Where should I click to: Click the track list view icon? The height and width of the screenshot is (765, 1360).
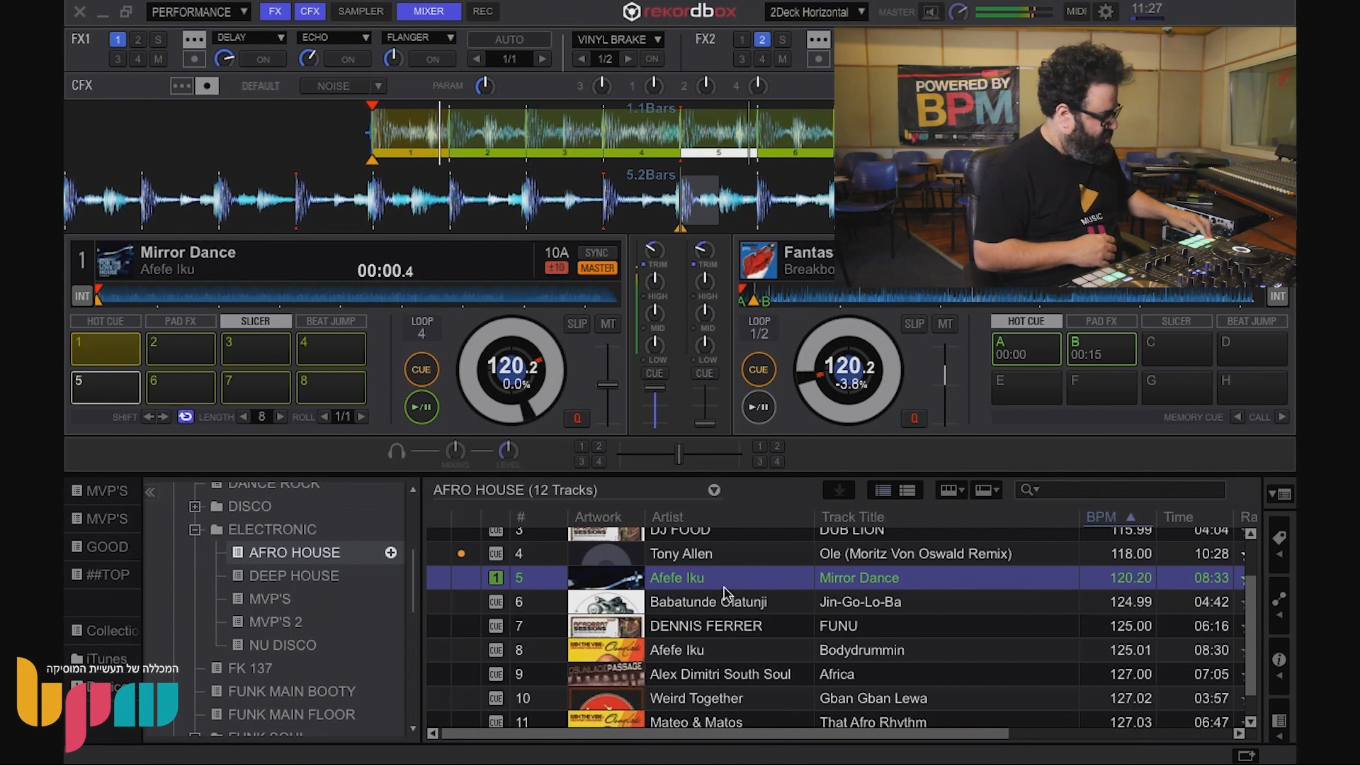[x=882, y=490]
